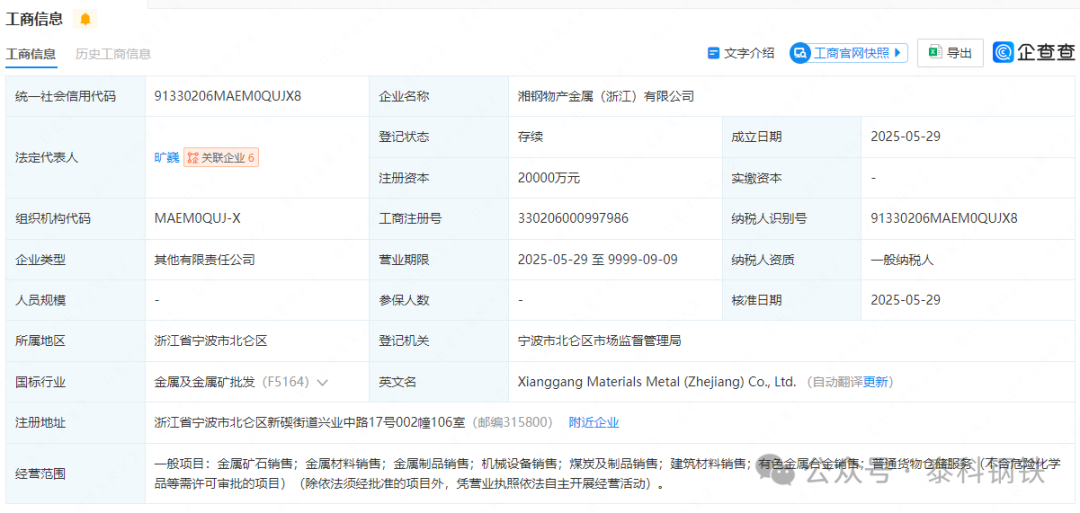The image size is (1080, 513).
Task: Open the 附近企业 nearby companies link
Action: tap(594, 422)
